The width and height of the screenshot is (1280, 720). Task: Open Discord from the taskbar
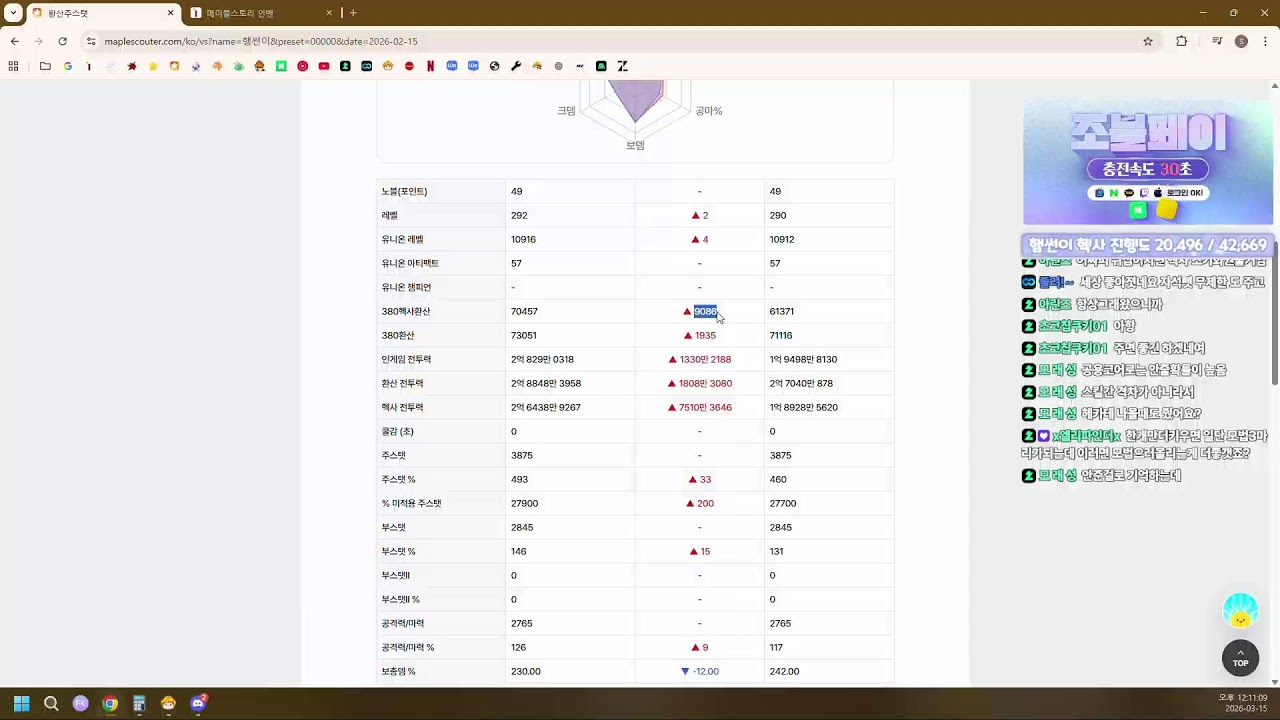click(198, 703)
